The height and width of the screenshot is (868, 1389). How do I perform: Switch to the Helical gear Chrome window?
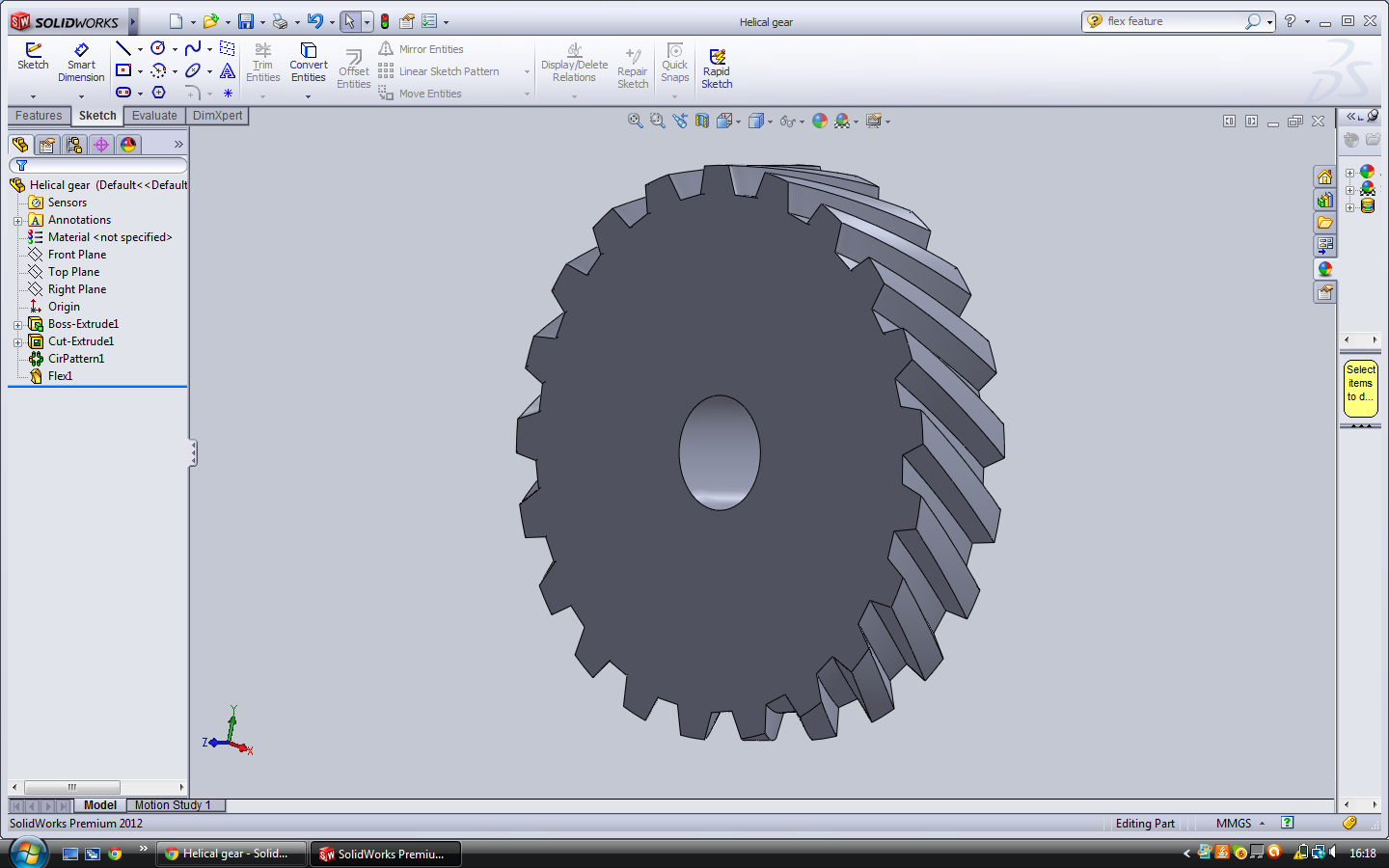231,854
